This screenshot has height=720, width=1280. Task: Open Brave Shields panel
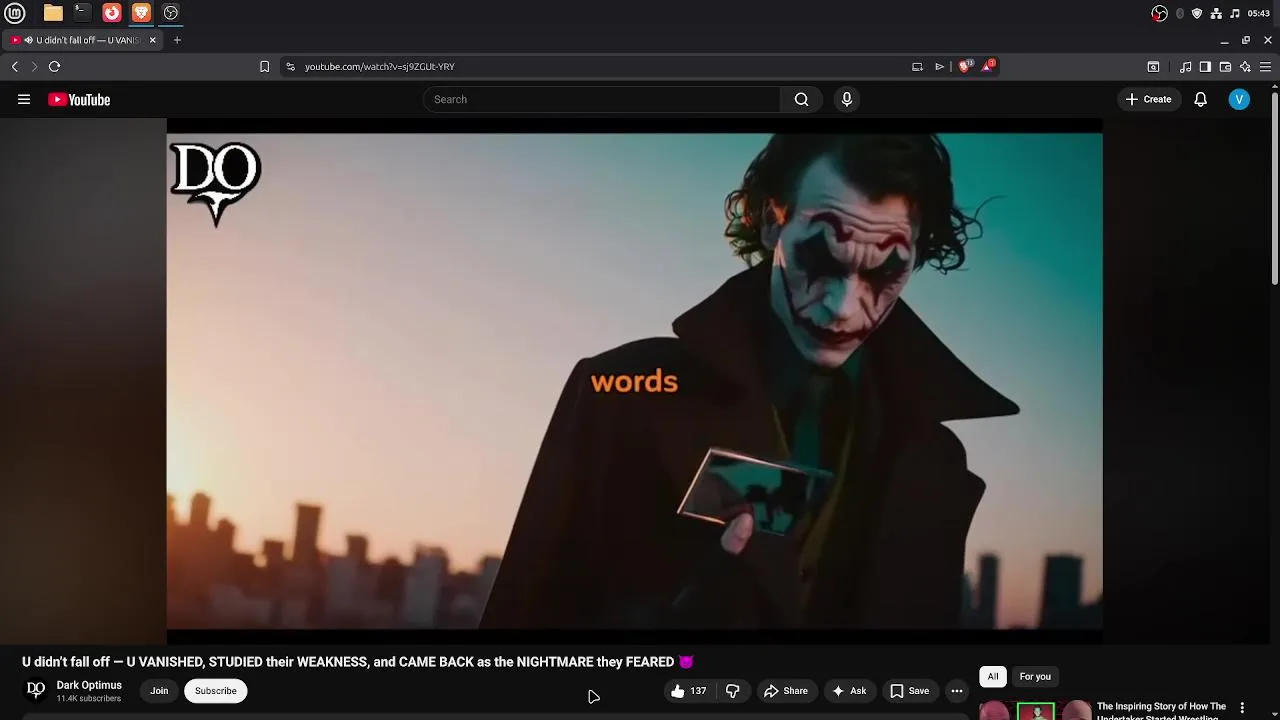point(965,66)
